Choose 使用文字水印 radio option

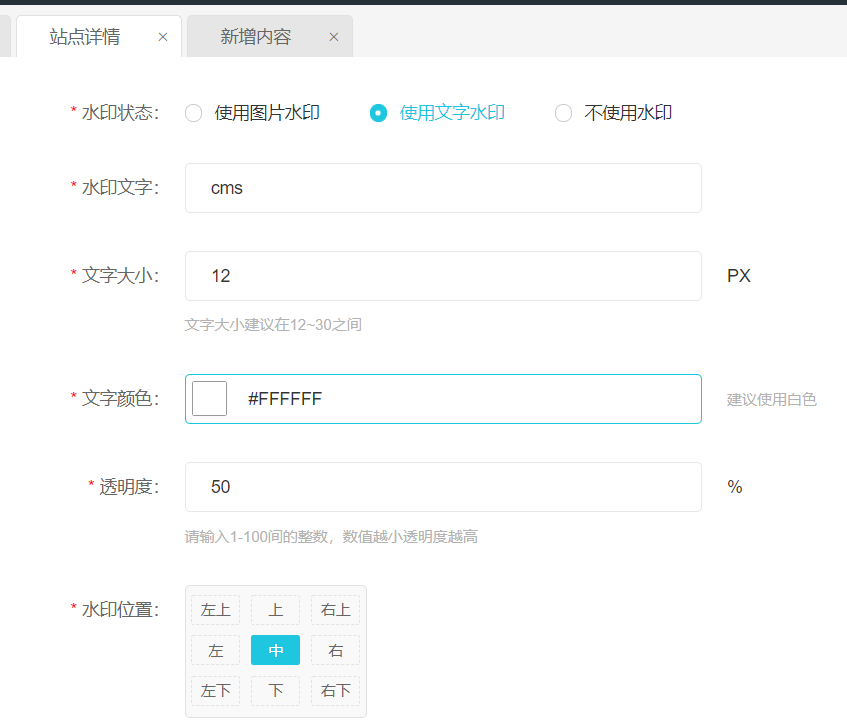click(378, 113)
